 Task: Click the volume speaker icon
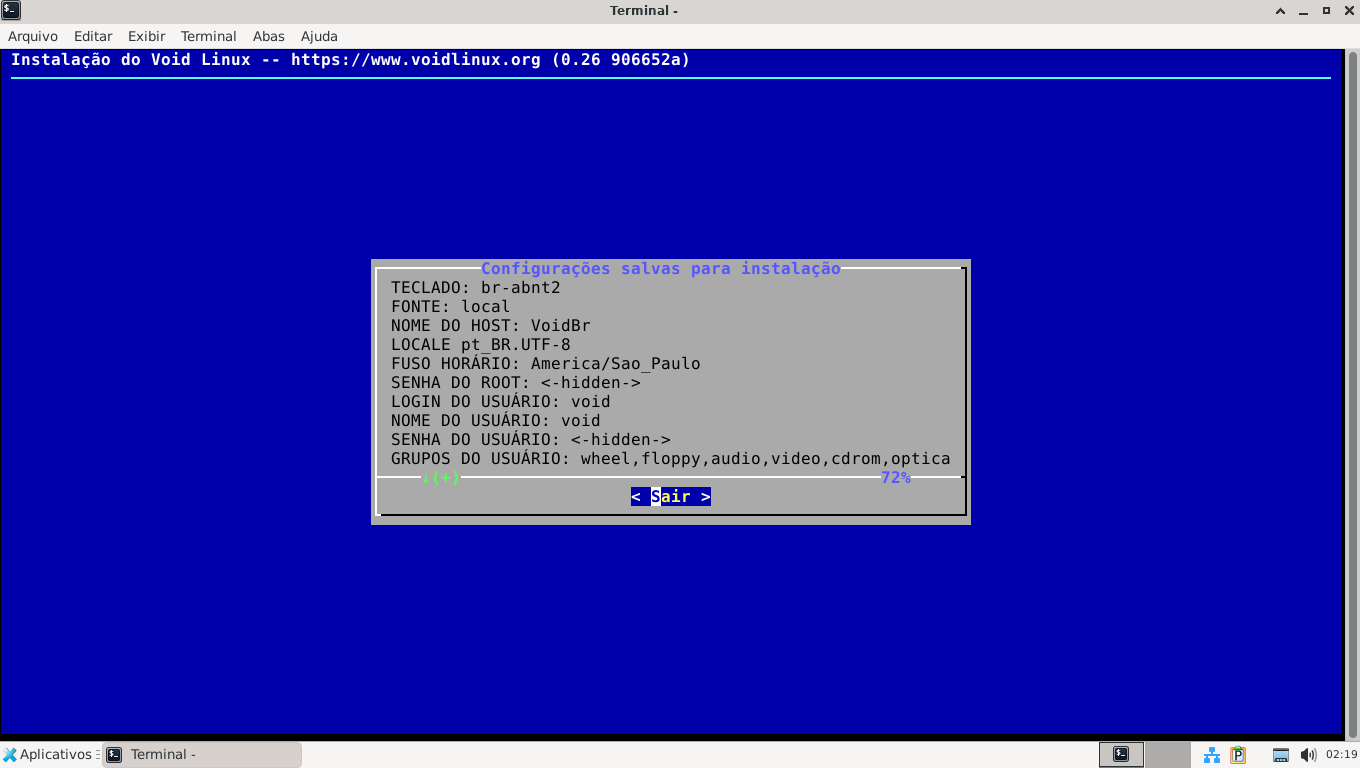tap(1308, 755)
